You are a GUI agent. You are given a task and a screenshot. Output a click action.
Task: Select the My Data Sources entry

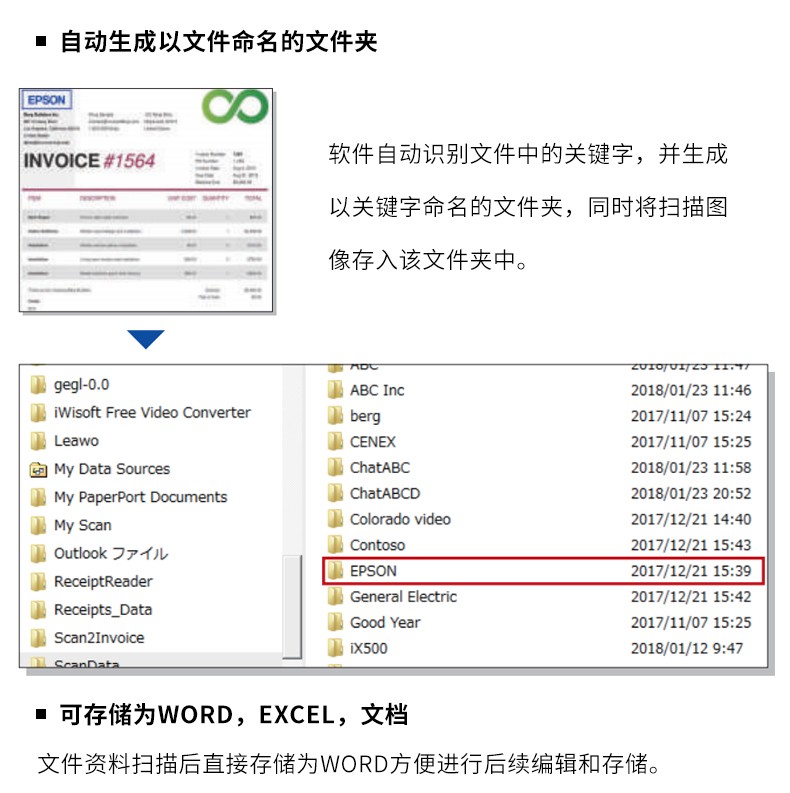click(112, 470)
